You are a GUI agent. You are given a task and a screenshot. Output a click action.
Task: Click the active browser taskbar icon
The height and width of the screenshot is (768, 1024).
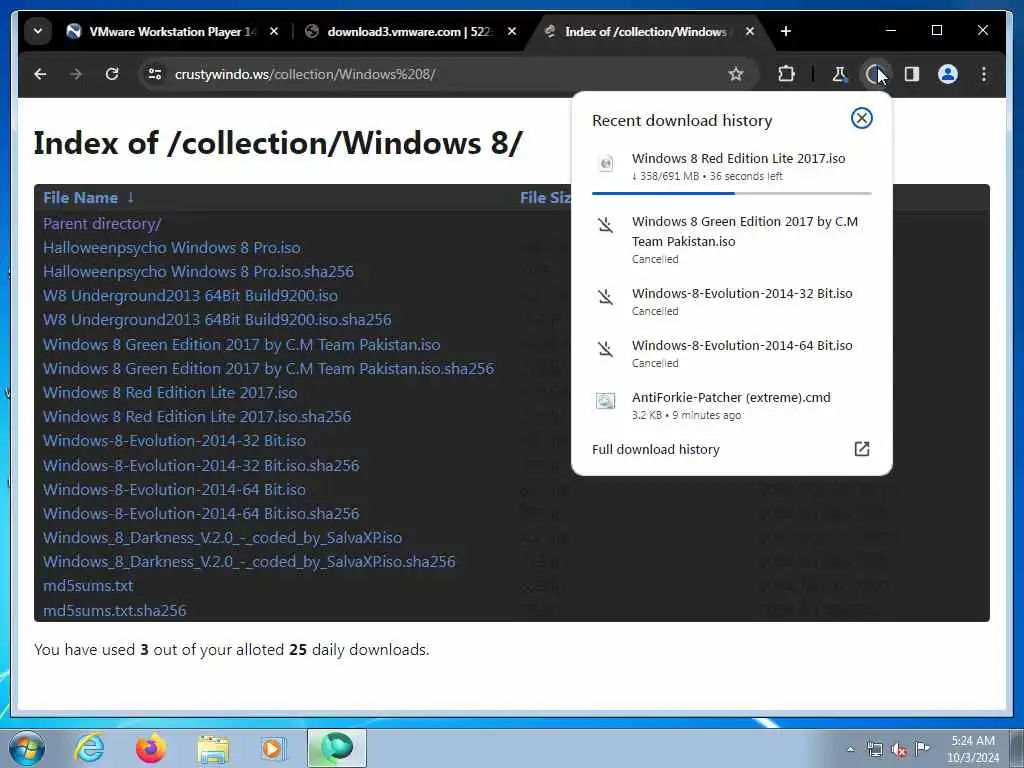[x=337, y=748]
